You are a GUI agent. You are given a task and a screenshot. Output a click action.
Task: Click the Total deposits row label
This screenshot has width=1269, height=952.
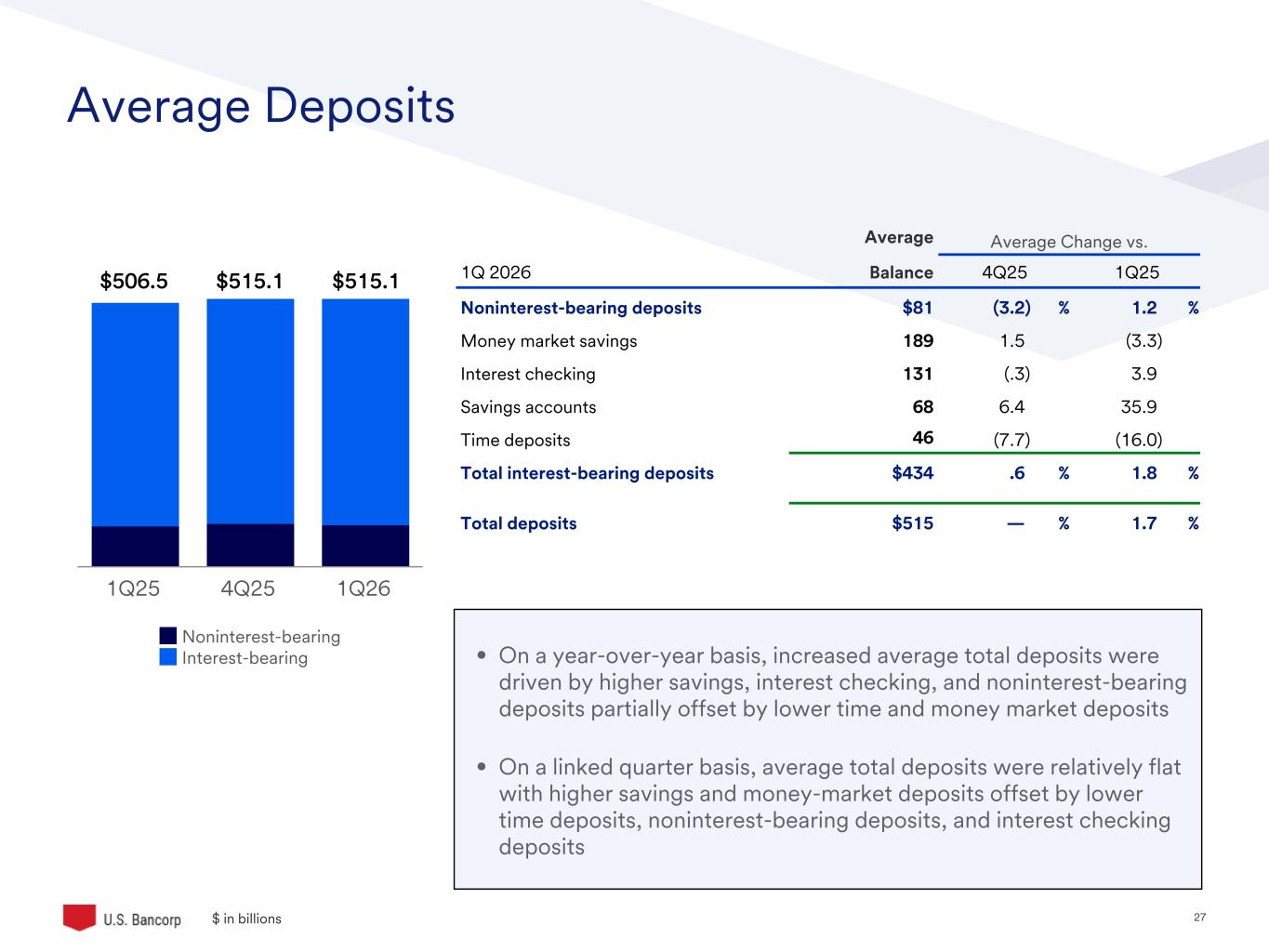click(x=519, y=523)
